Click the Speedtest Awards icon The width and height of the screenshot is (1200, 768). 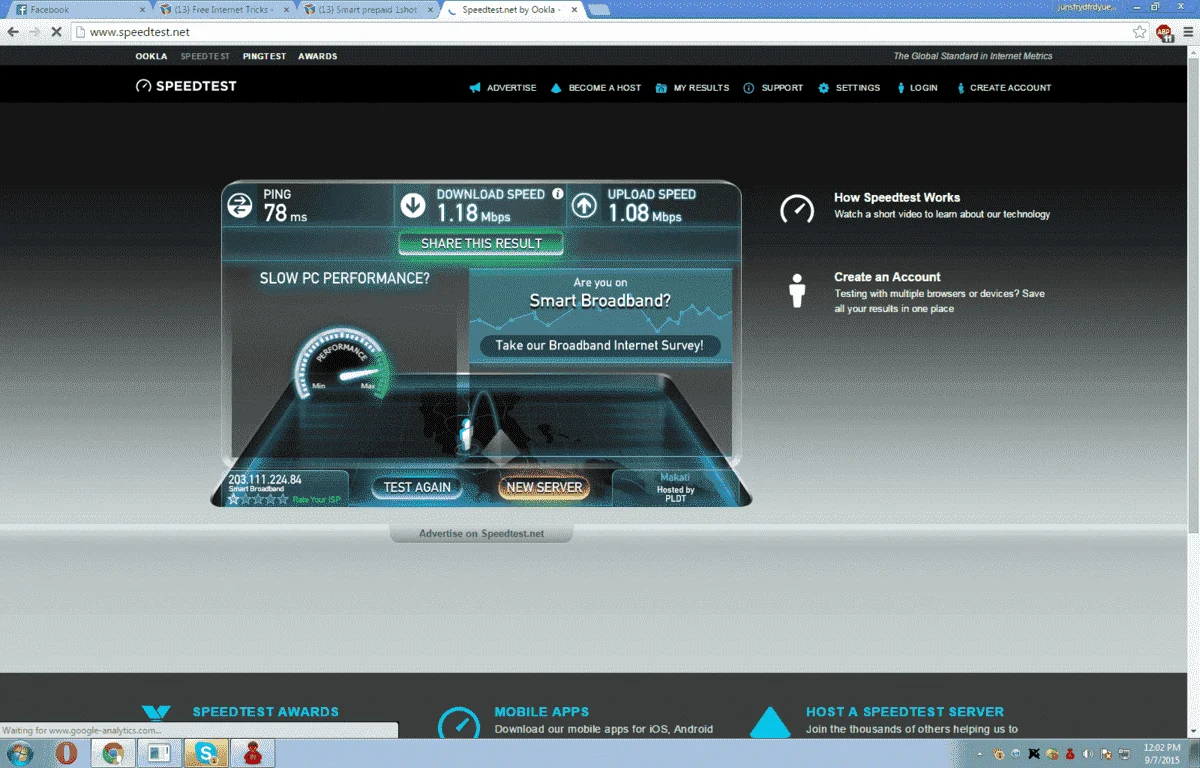pyautogui.click(x=156, y=714)
